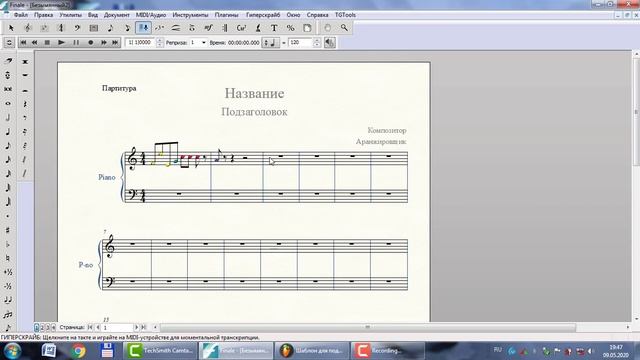
Task: Go to next page arrow
Action: (136, 327)
